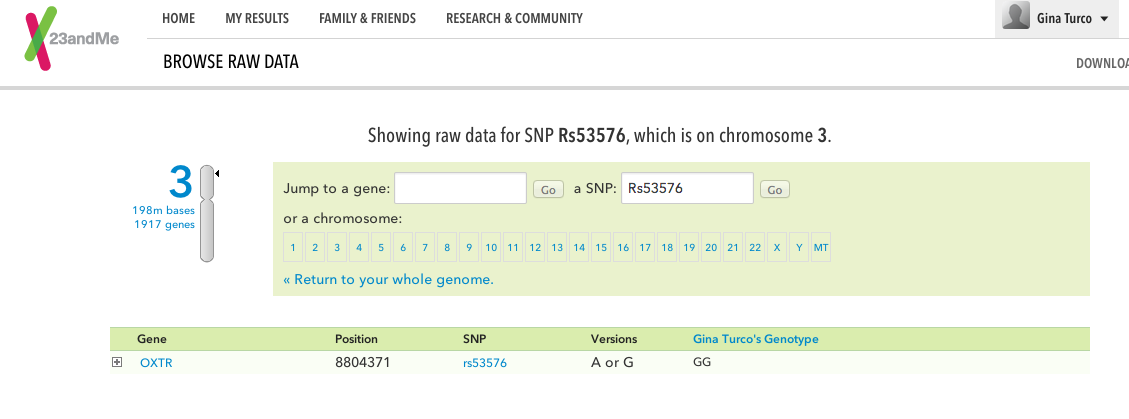Open the OXTR gene link
The height and width of the screenshot is (419, 1129).
pyautogui.click(x=156, y=363)
